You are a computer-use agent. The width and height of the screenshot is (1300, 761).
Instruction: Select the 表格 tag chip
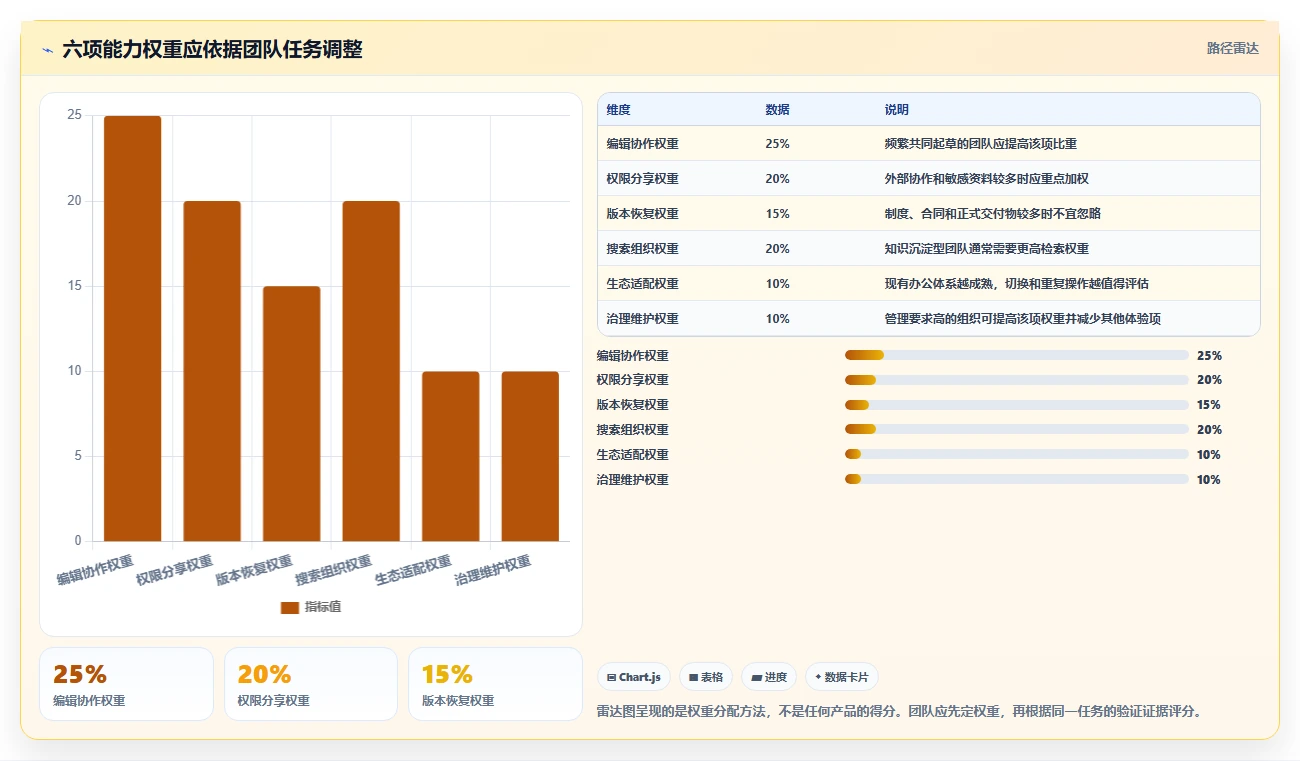coord(706,677)
